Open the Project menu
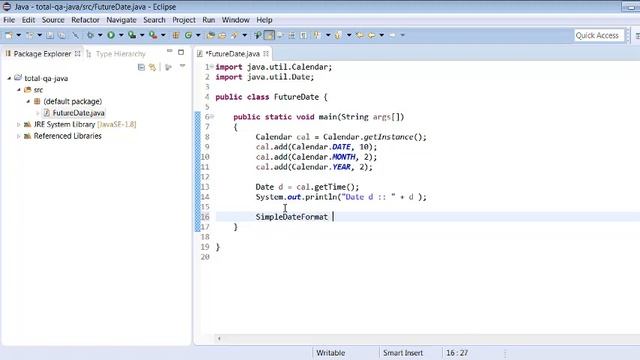Image resolution: width=640 pixels, height=360 pixels. (x=184, y=20)
